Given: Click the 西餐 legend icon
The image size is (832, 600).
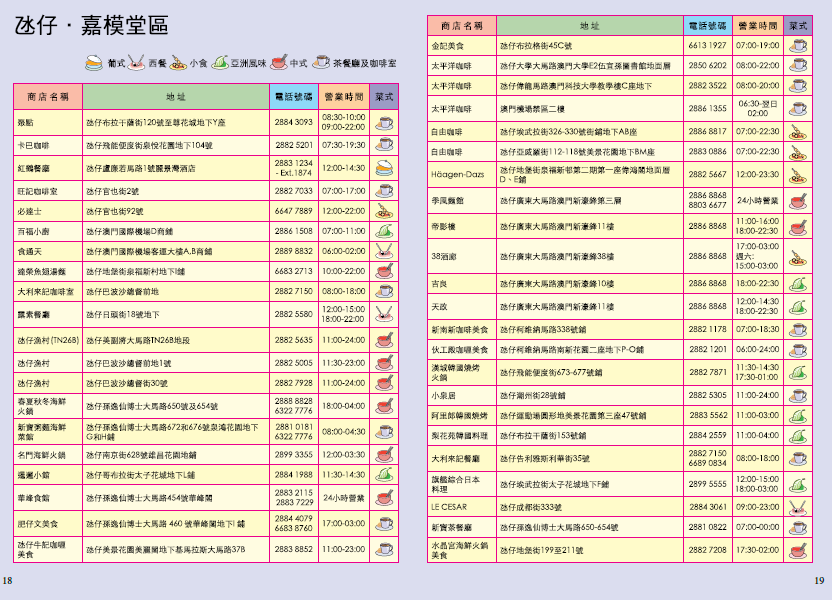Looking at the screenshot, I should pos(136,62).
